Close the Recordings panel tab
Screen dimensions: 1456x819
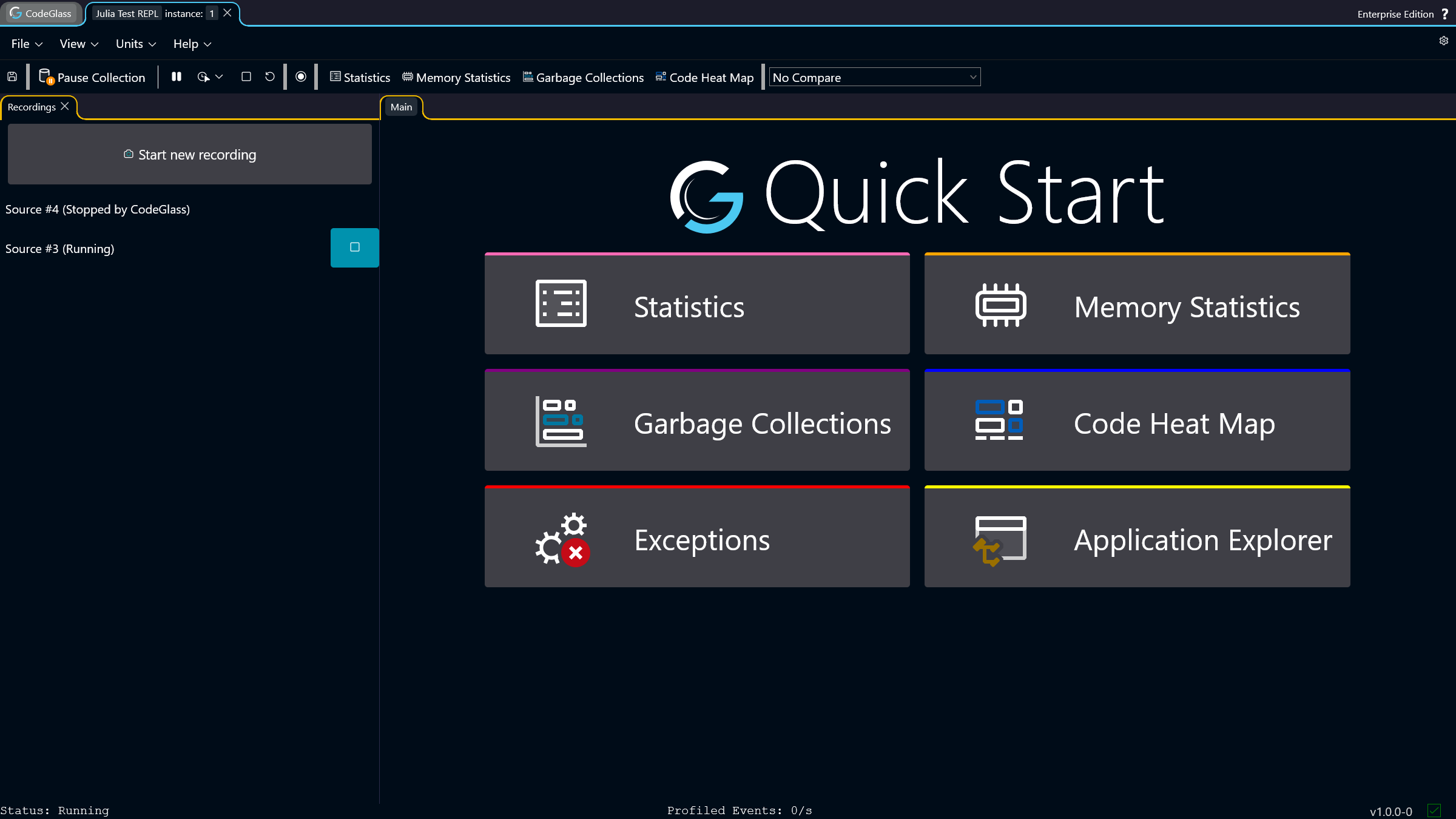click(x=65, y=106)
